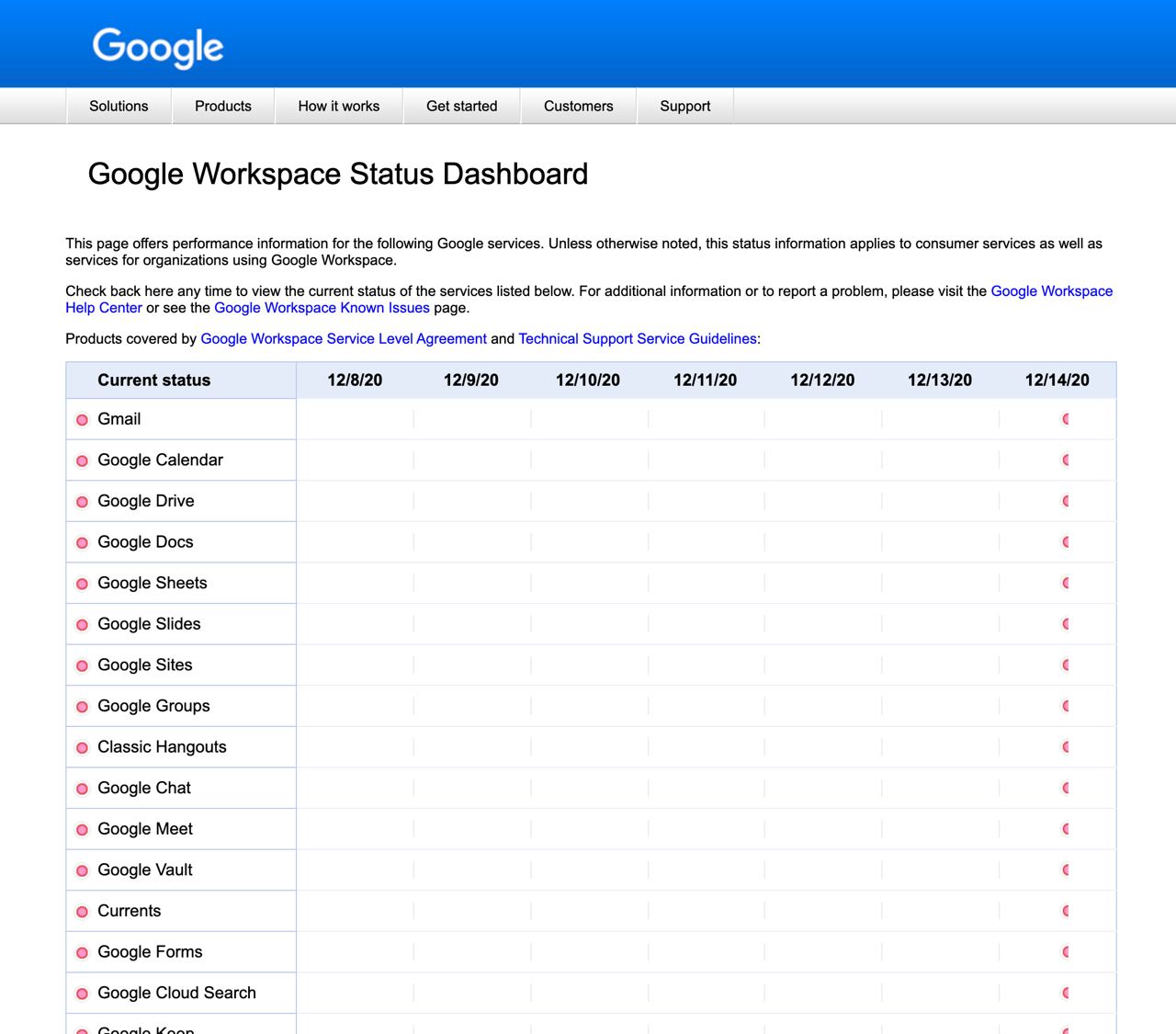Click Google Slides' red status icon

pyautogui.click(x=82, y=625)
